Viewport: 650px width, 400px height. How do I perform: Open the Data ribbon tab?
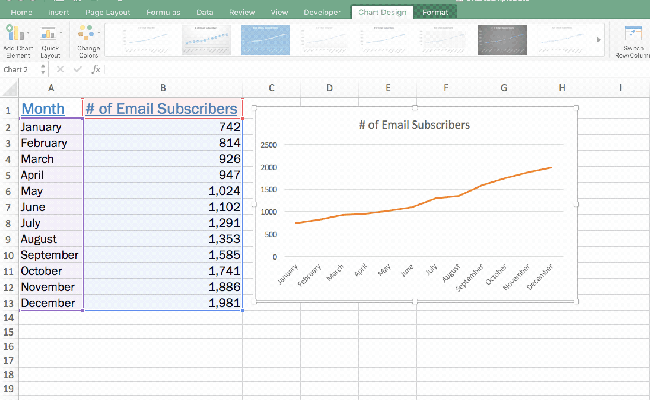pyautogui.click(x=205, y=12)
